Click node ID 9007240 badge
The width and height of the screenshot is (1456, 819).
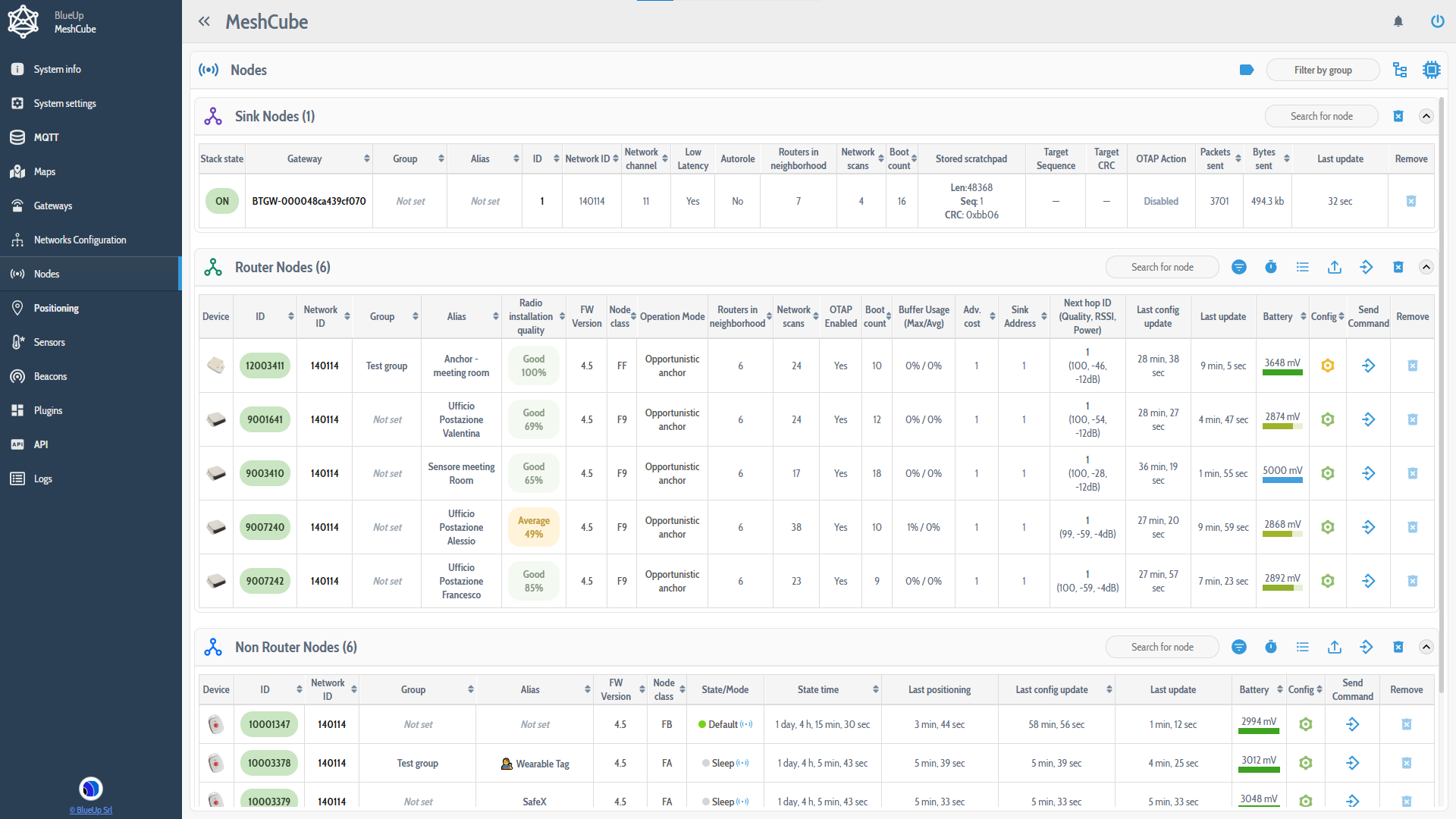tap(265, 527)
